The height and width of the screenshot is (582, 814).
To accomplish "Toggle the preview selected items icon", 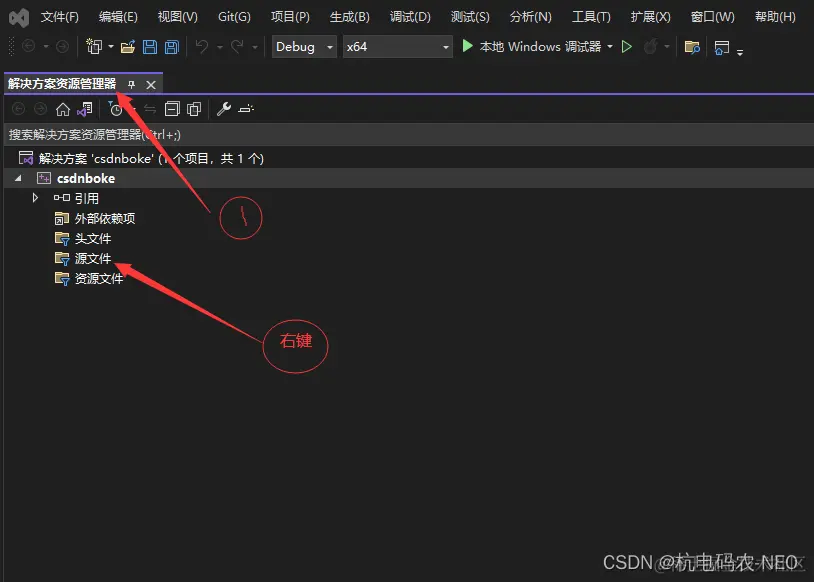I will [246, 109].
